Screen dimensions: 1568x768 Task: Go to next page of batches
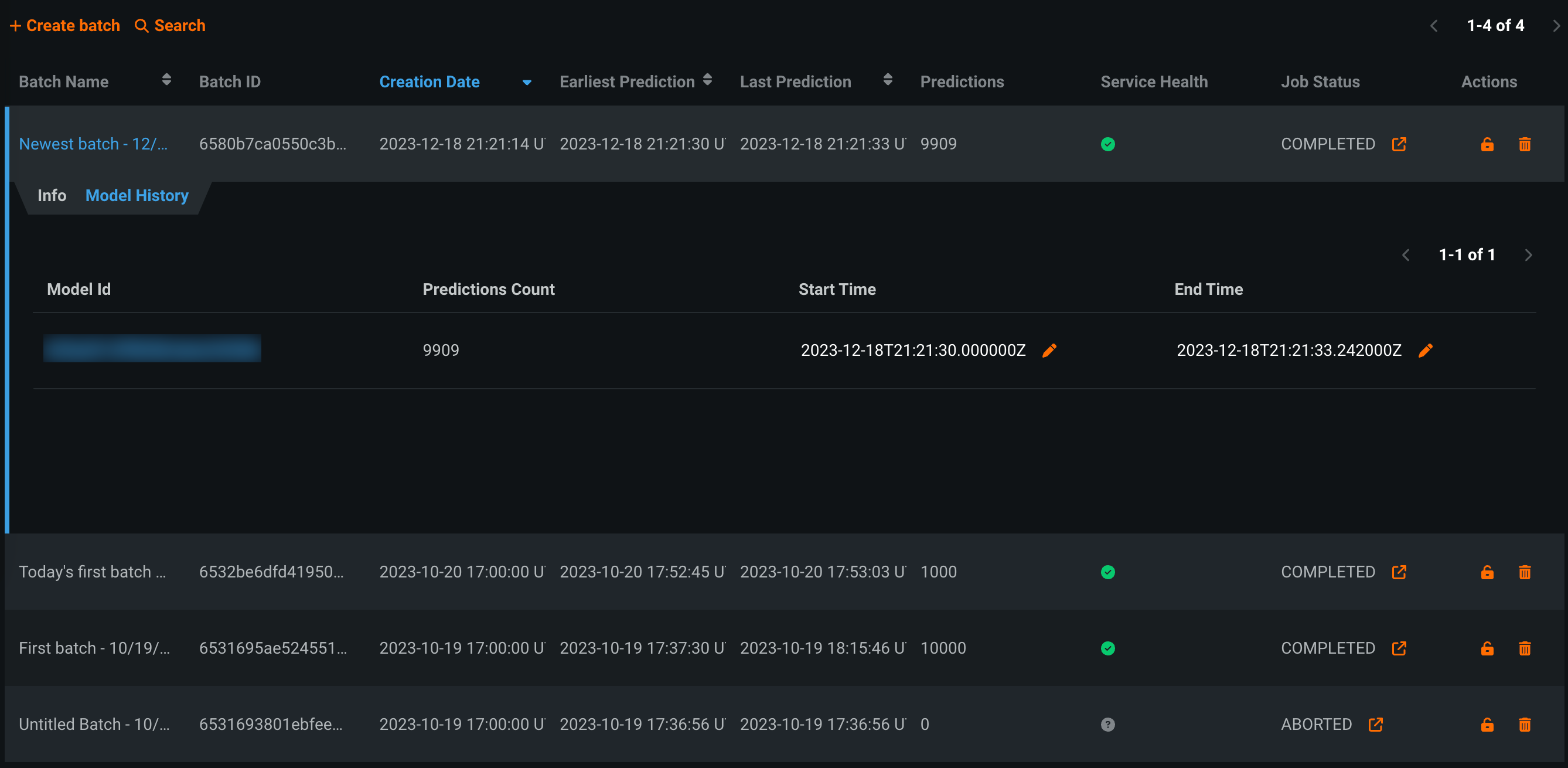[1556, 26]
